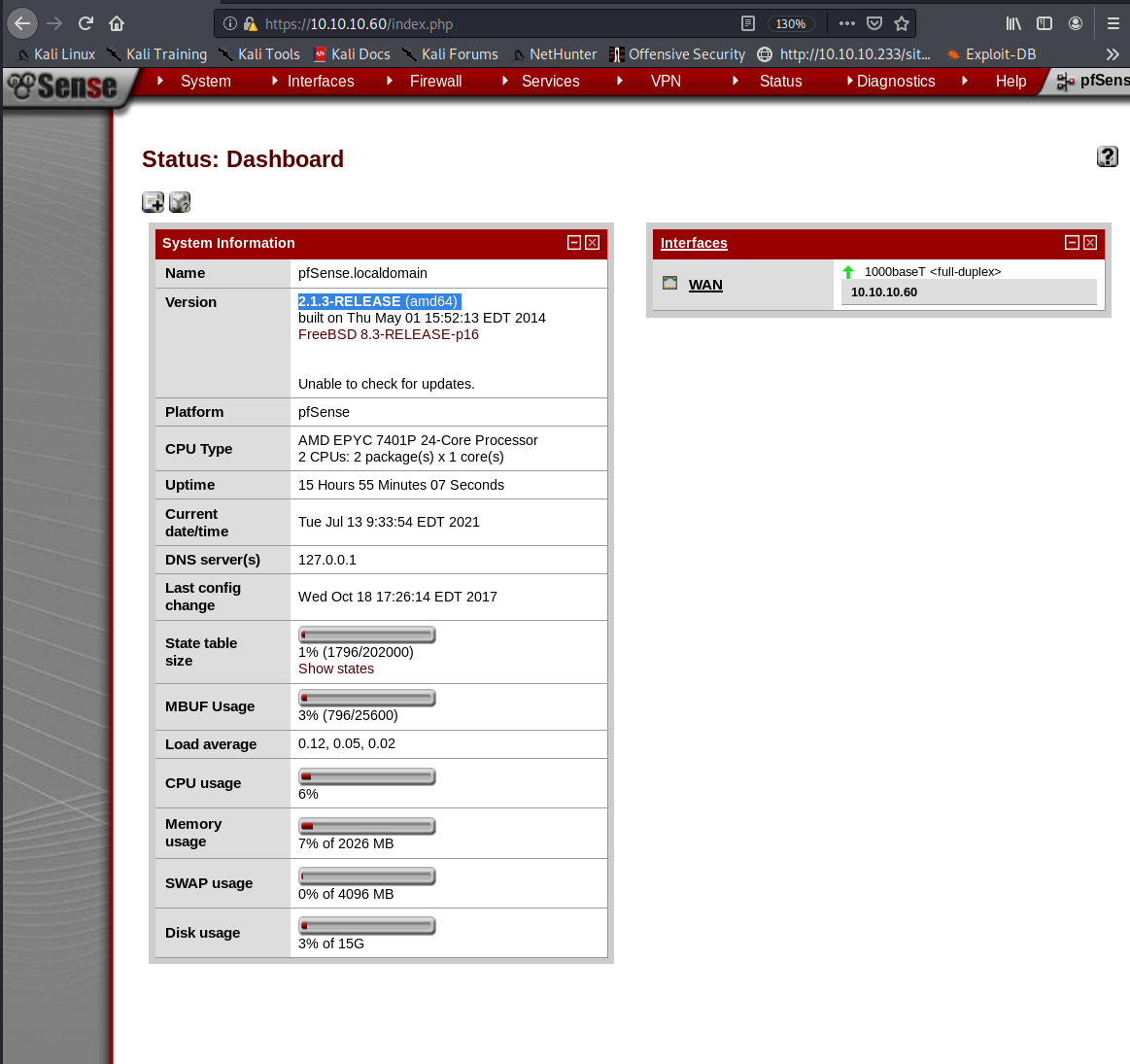Image resolution: width=1130 pixels, height=1064 pixels.
Task: Open the Kali Forums bookmark
Action: [451, 54]
